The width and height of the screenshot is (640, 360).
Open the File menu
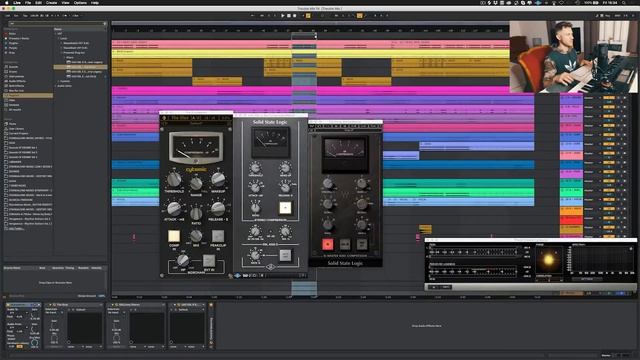point(28,2)
